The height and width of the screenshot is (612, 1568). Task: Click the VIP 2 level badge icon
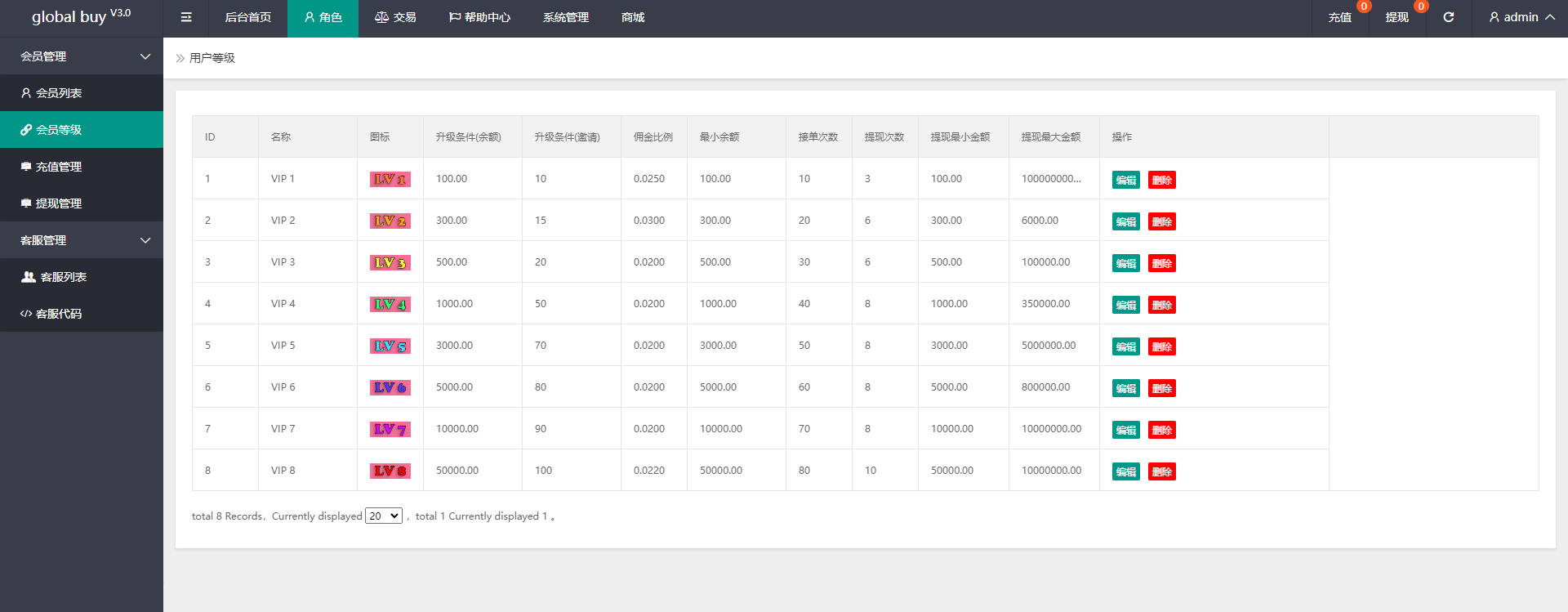390,221
